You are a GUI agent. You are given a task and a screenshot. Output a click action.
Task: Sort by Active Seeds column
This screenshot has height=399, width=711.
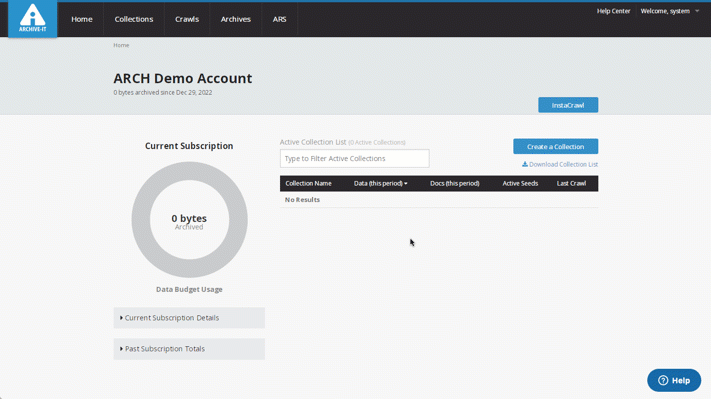520,183
